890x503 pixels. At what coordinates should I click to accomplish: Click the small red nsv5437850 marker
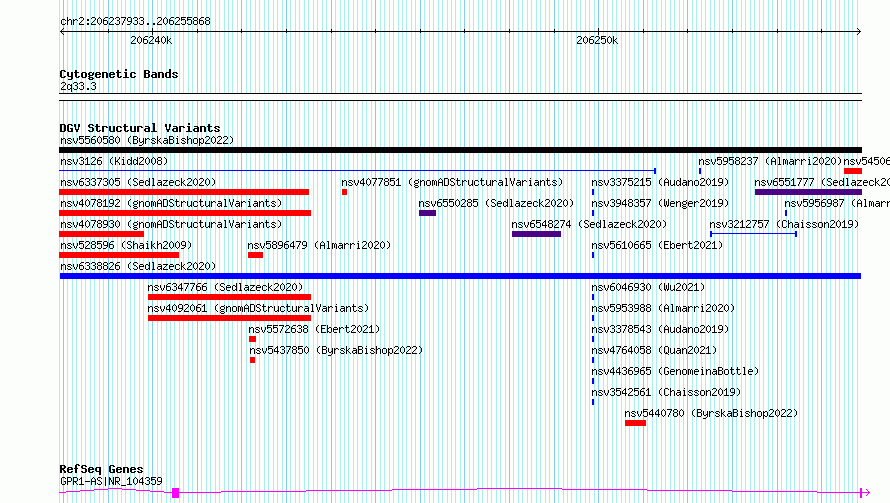253,360
